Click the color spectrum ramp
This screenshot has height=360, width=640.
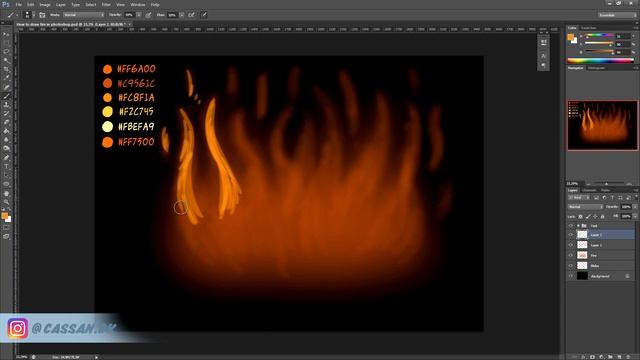(600, 60)
